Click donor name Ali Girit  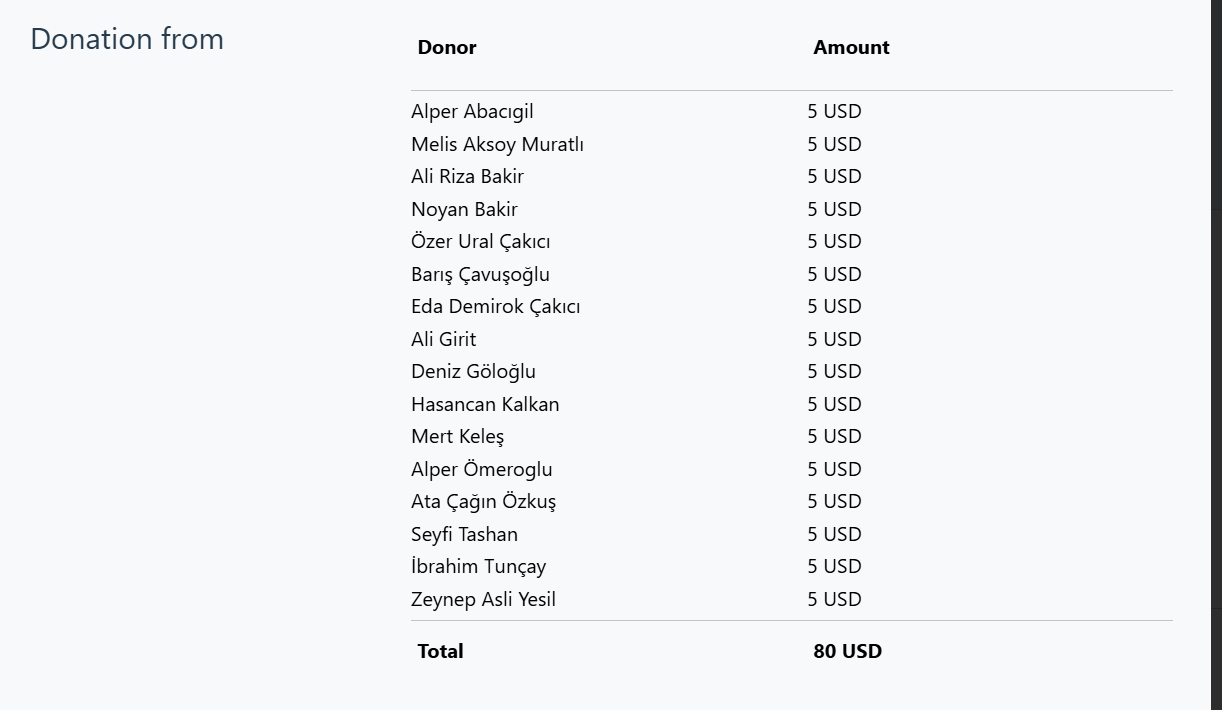click(443, 339)
